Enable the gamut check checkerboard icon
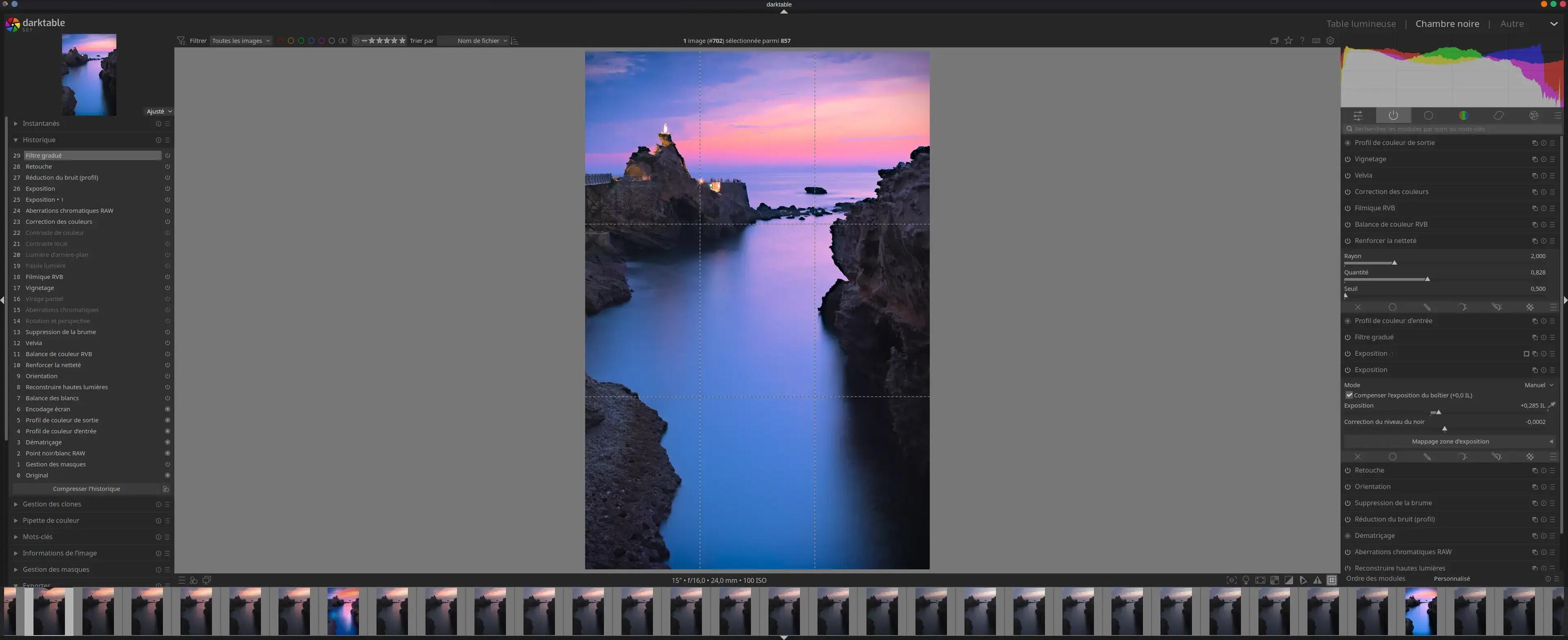Screen dimensions: 1568x640 (x=1274, y=580)
